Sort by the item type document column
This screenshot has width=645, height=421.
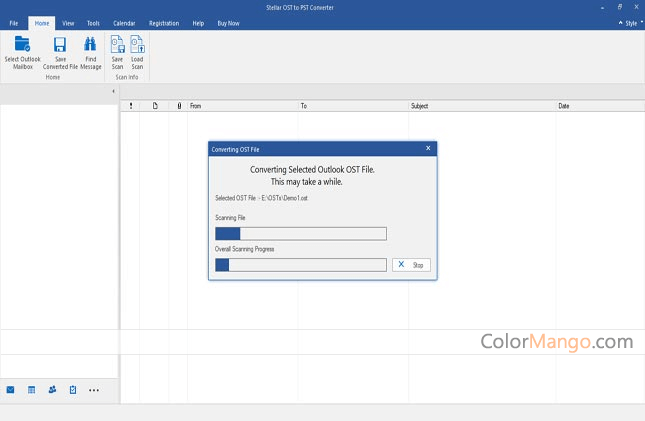point(155,106)
